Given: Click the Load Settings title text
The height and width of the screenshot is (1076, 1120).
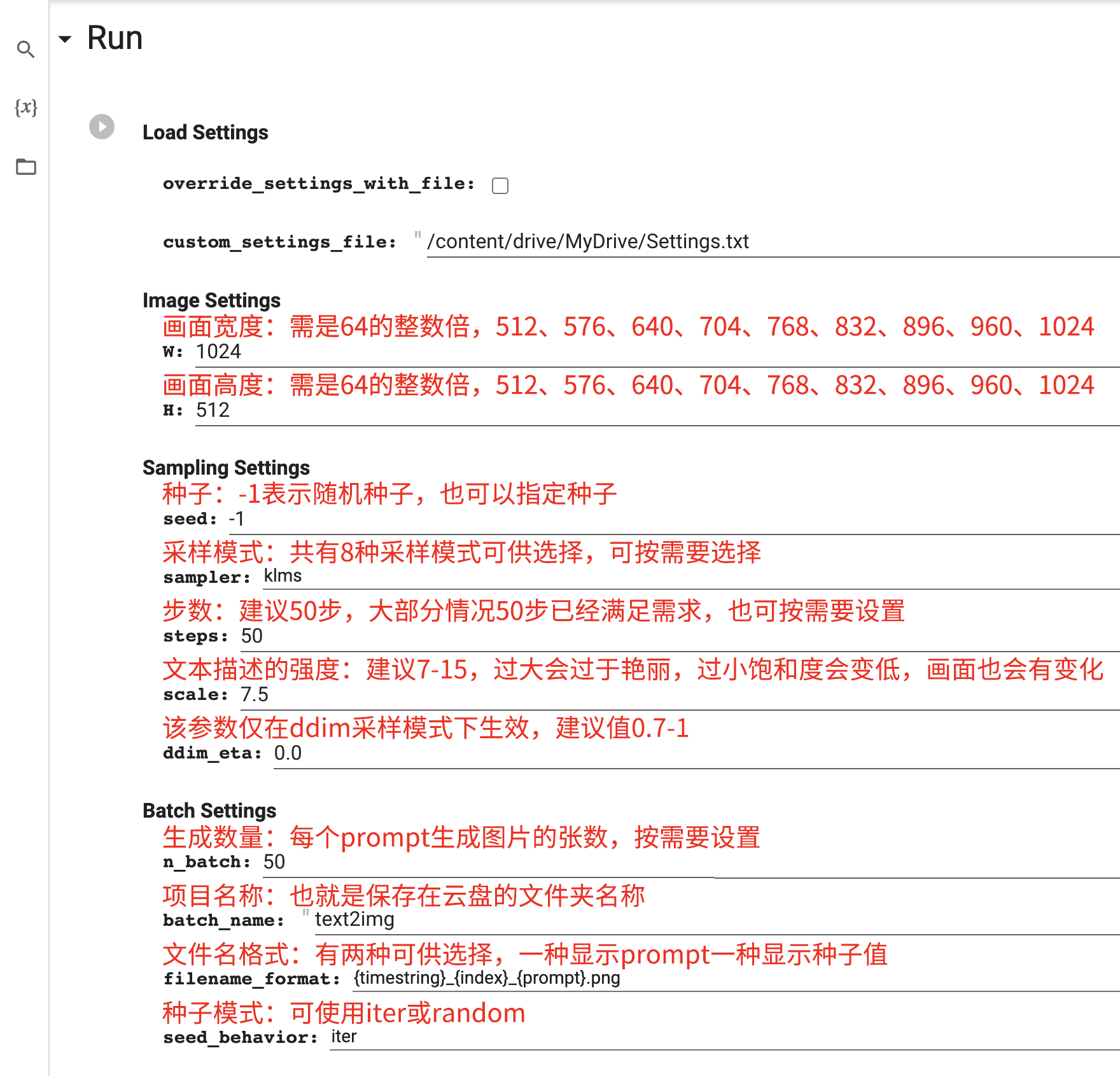Looking at the screenshot, I should click(x=206, y=132).
